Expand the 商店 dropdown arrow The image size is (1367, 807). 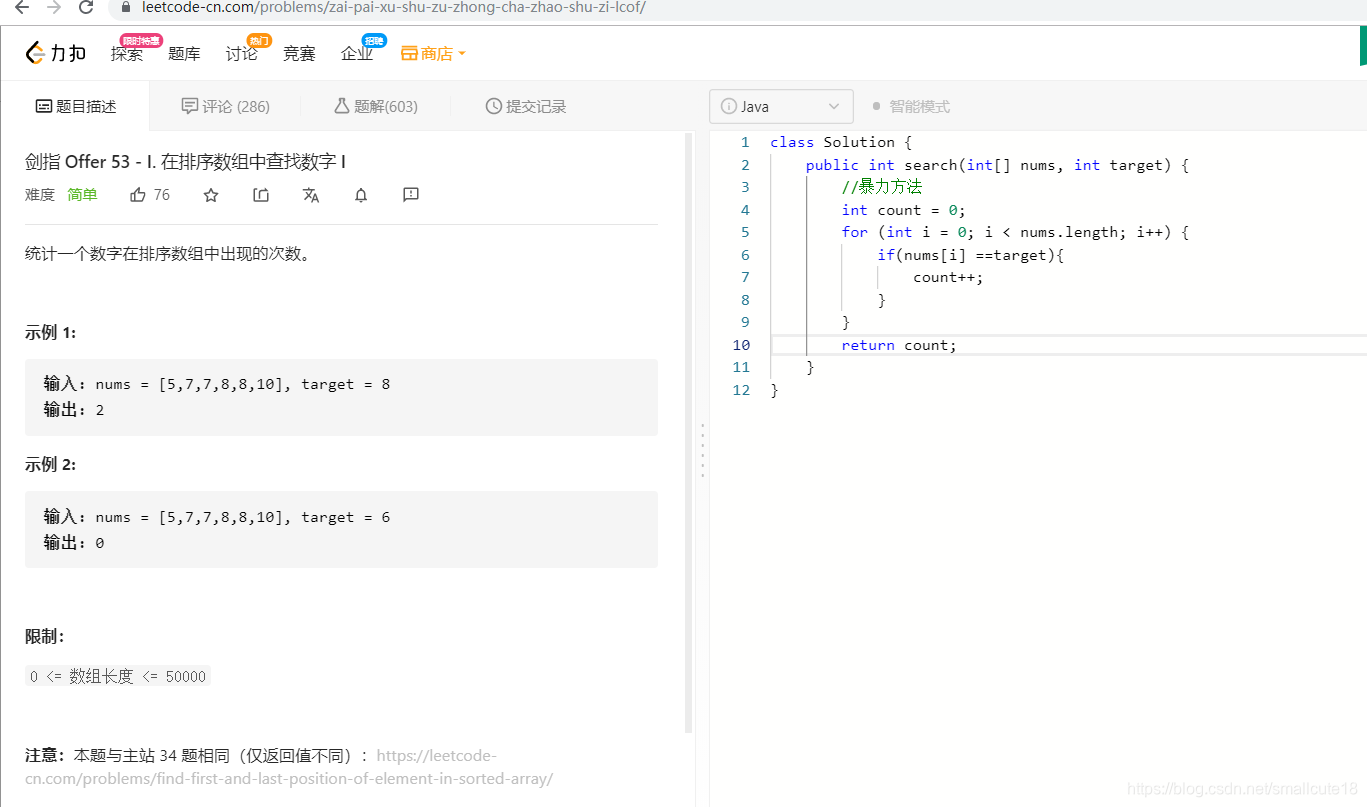(461, 54)
